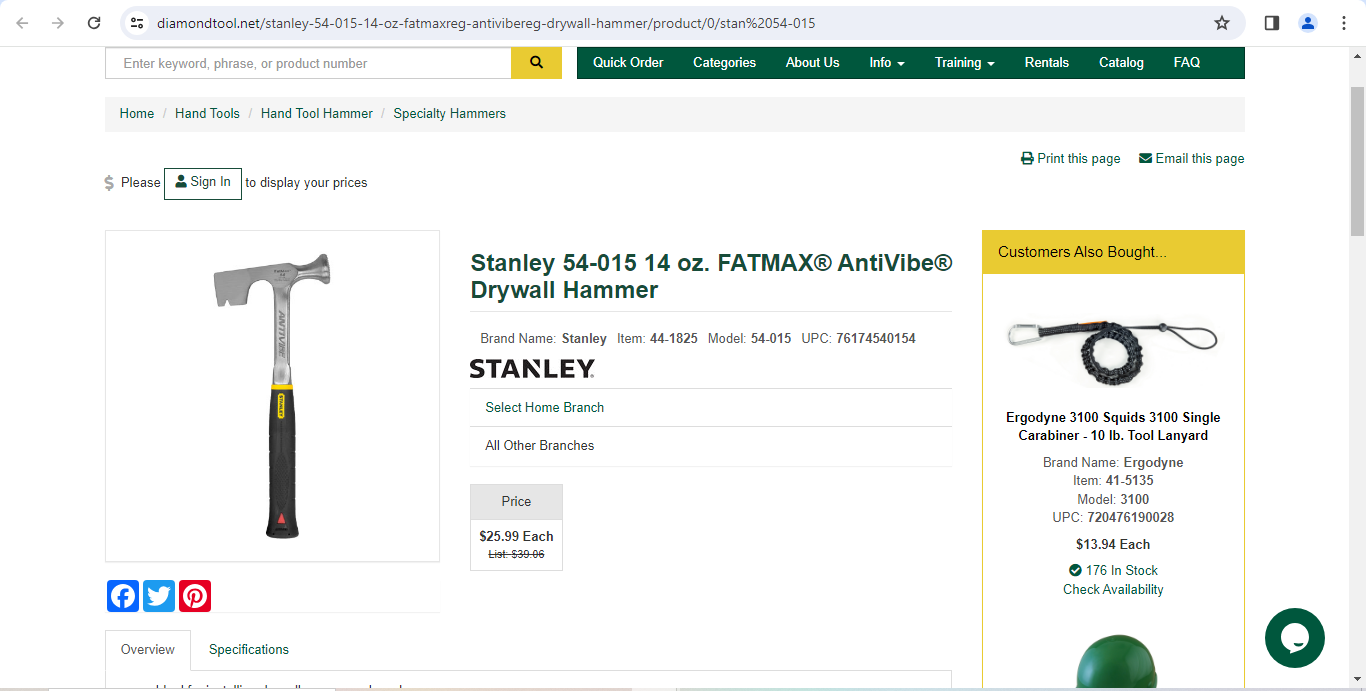Expand the Info dropdown menu
The image size is (1366, 691).
[x=887, y=62]
